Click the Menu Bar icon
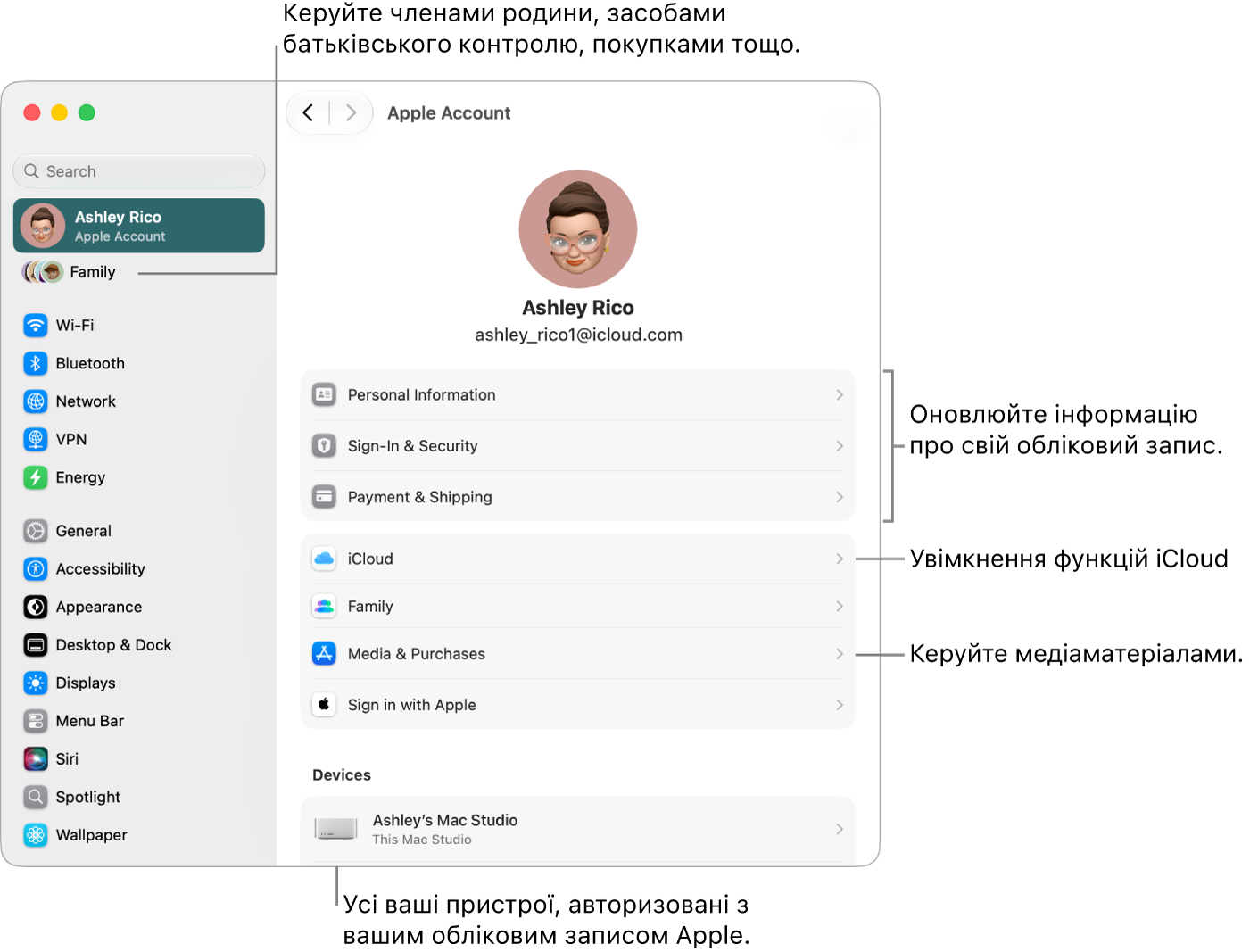Viewport: 1258px width, 952px height. pos(36,721)
